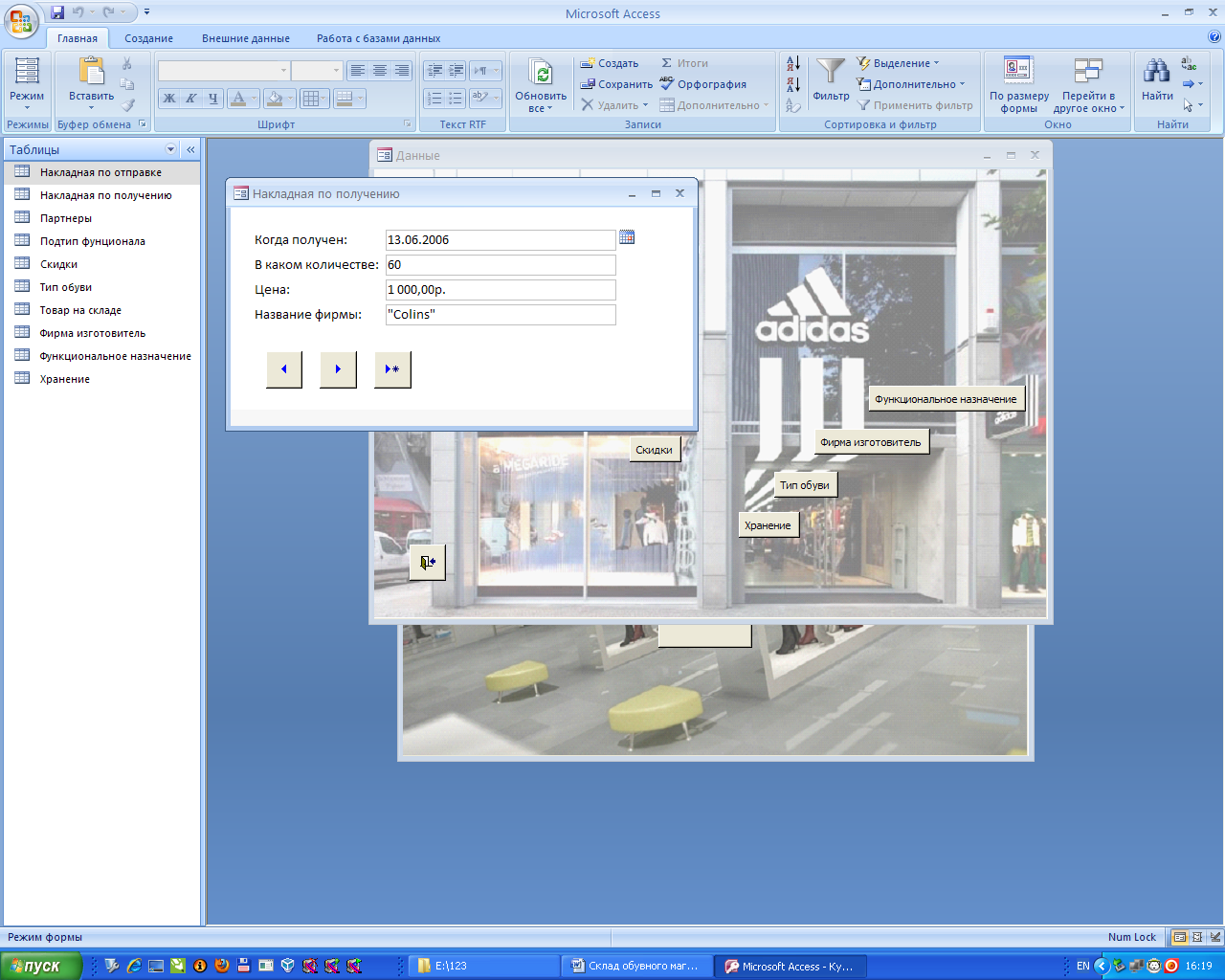The height and width of the screenshot is (980, 1225).
Task: Toggle bold Ж formatting
Action: click(x=169, y=99)
